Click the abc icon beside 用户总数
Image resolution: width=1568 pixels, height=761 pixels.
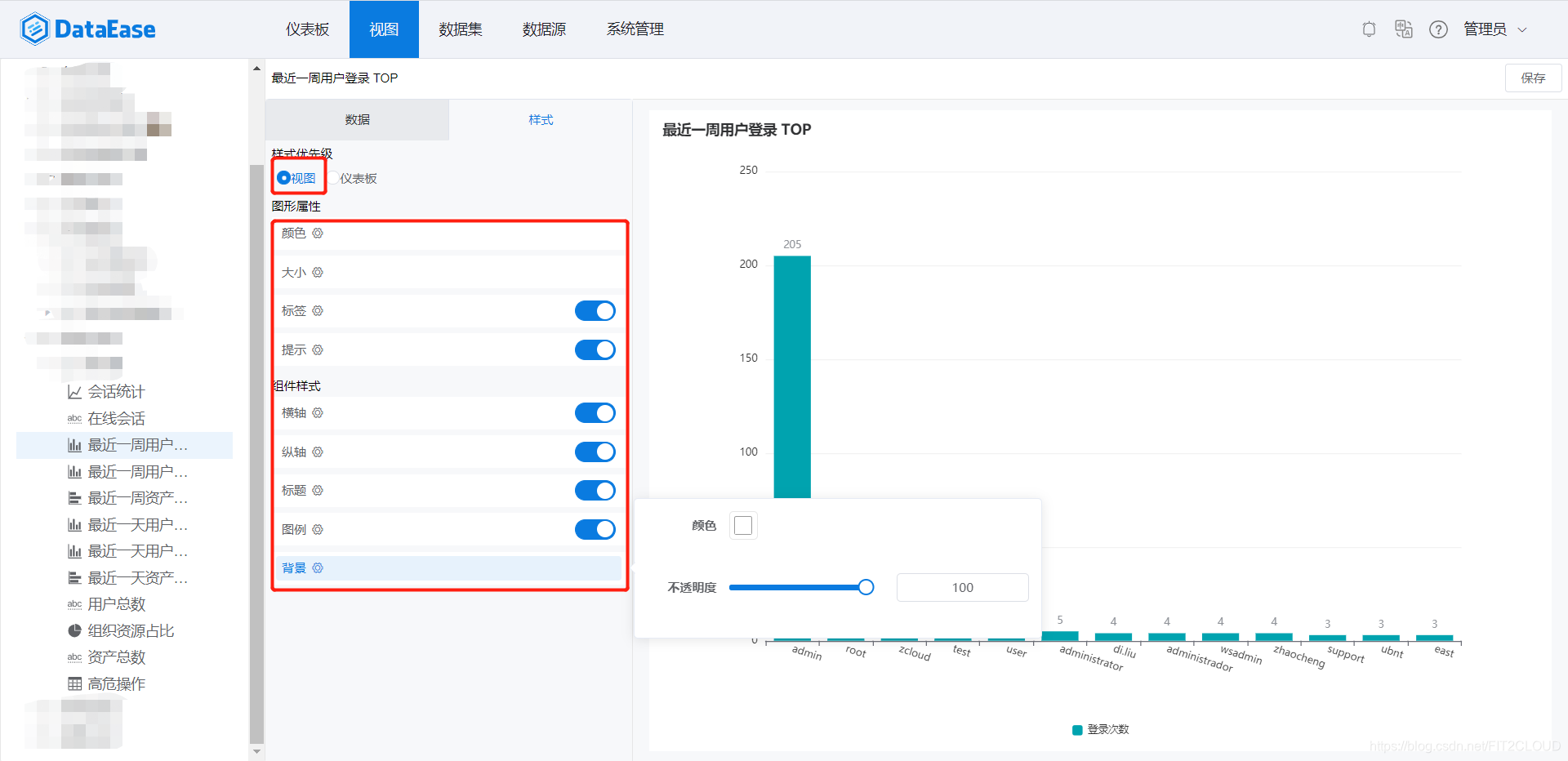pyautogui.click(x=74, y=605)
